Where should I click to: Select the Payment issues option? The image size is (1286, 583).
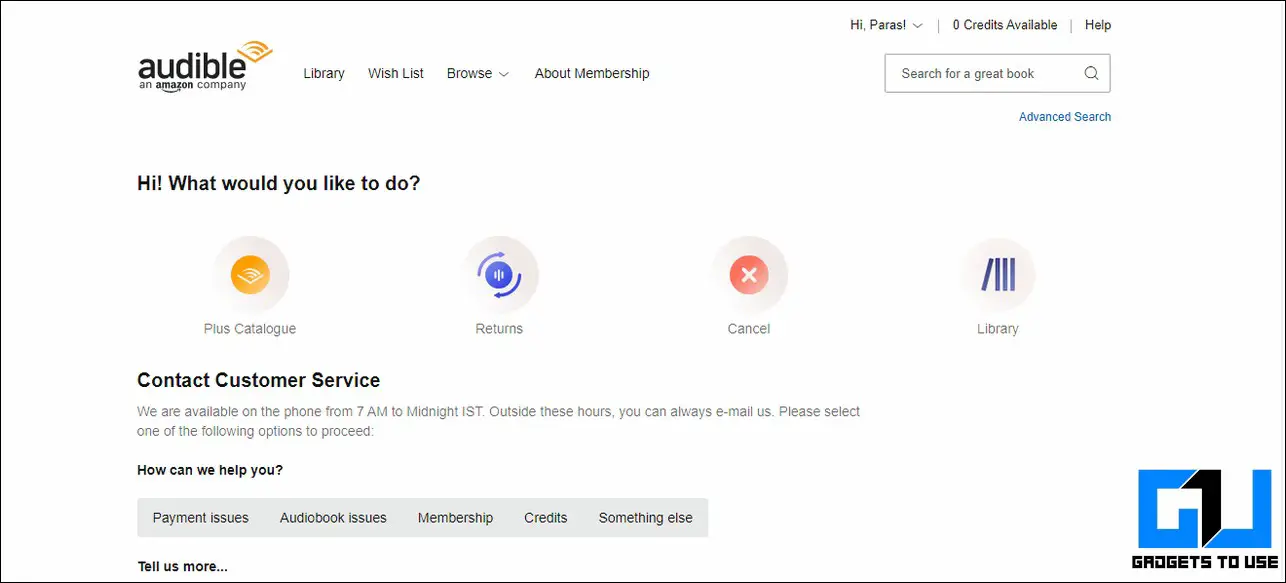(x=201, y=518)
